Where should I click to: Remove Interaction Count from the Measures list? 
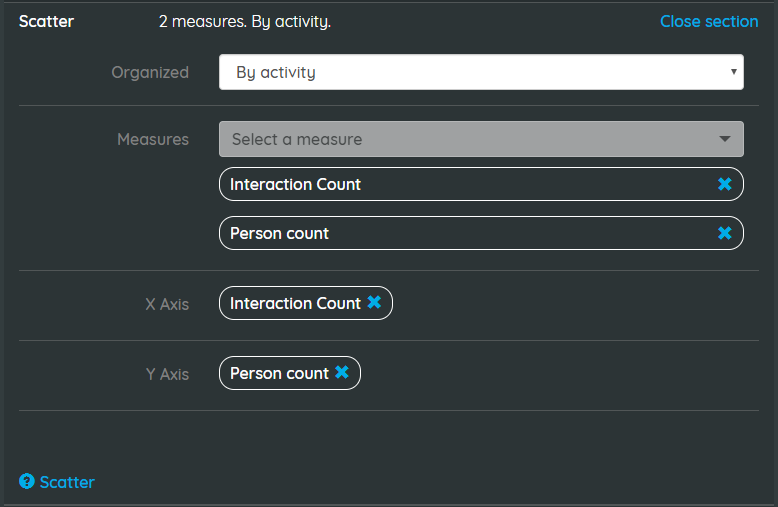click(724, 184)
